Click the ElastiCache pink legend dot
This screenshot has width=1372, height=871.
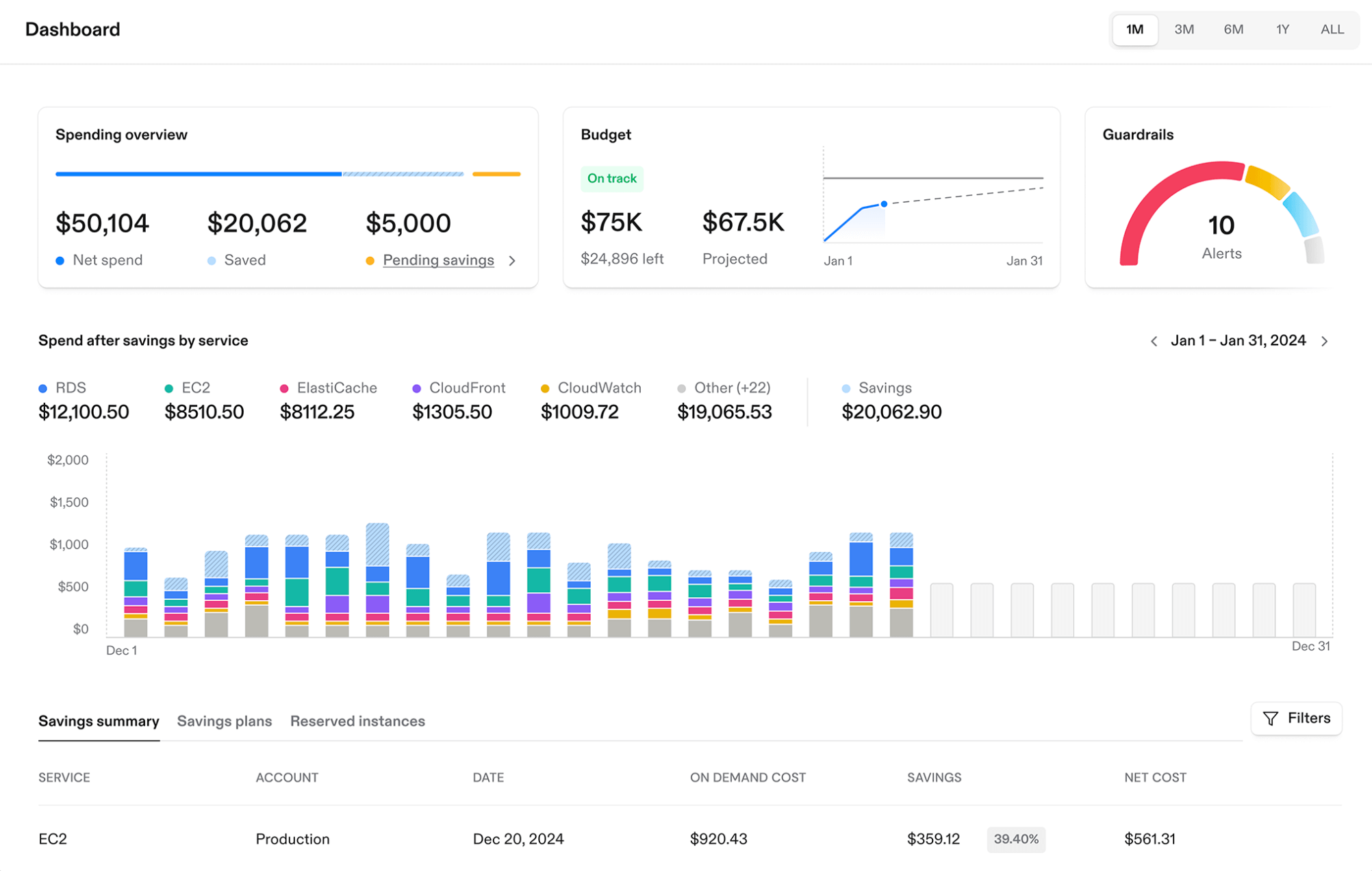(284, 388)
